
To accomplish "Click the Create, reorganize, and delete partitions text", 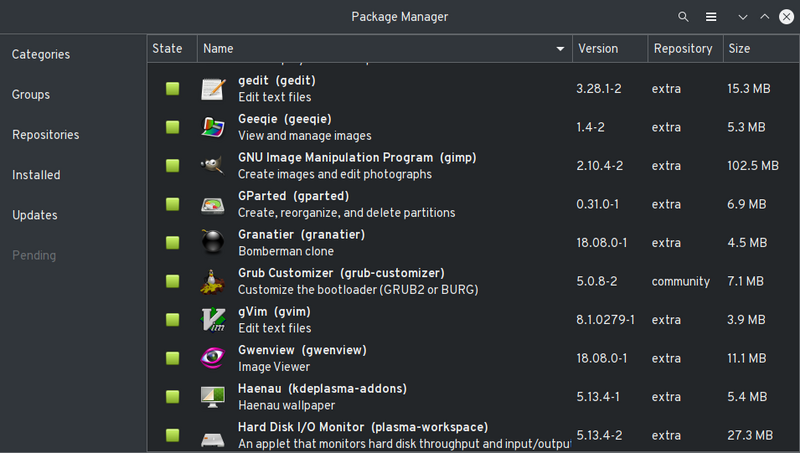I will (346, 213).
